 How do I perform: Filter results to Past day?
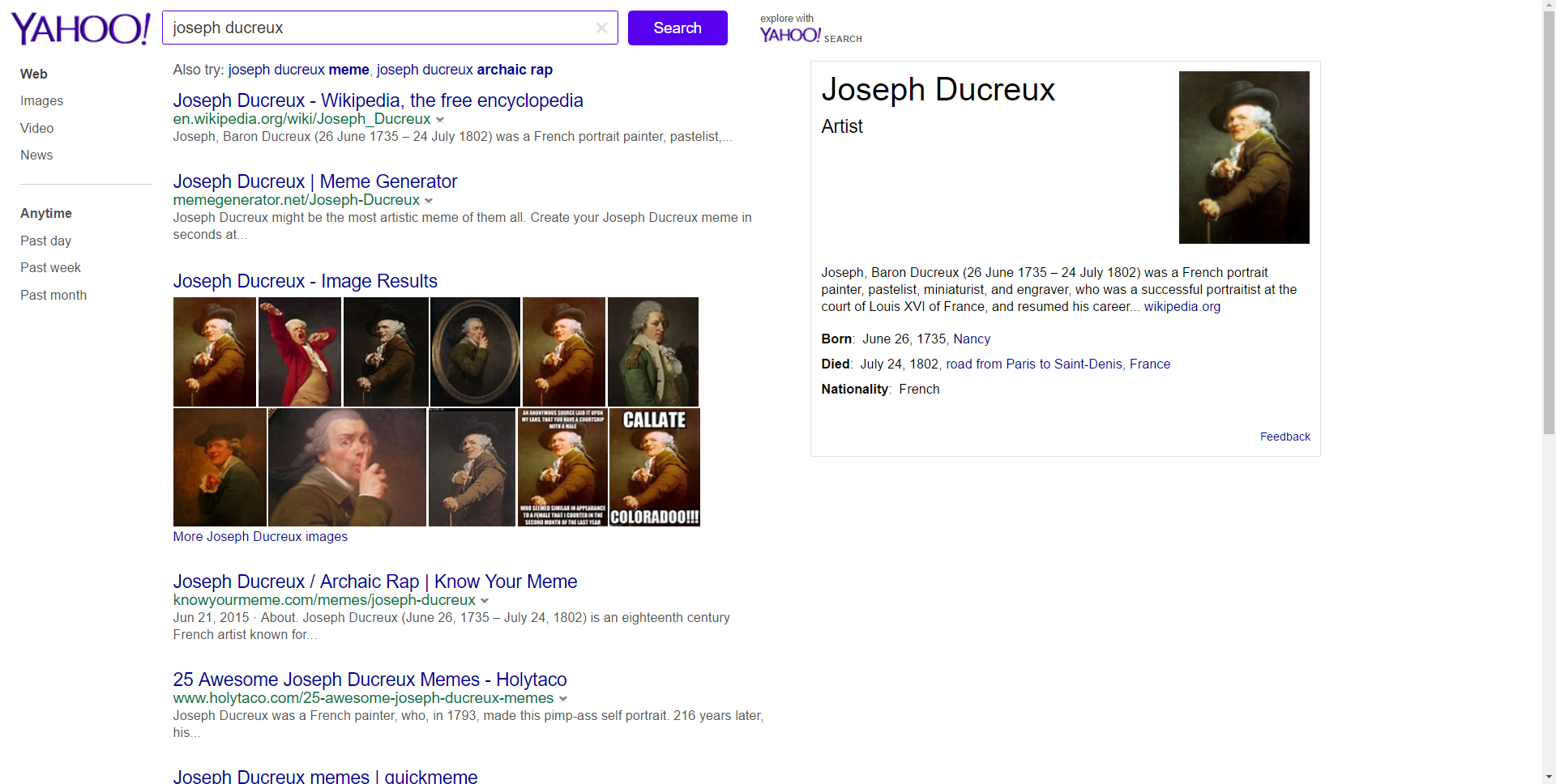[45, 241]
